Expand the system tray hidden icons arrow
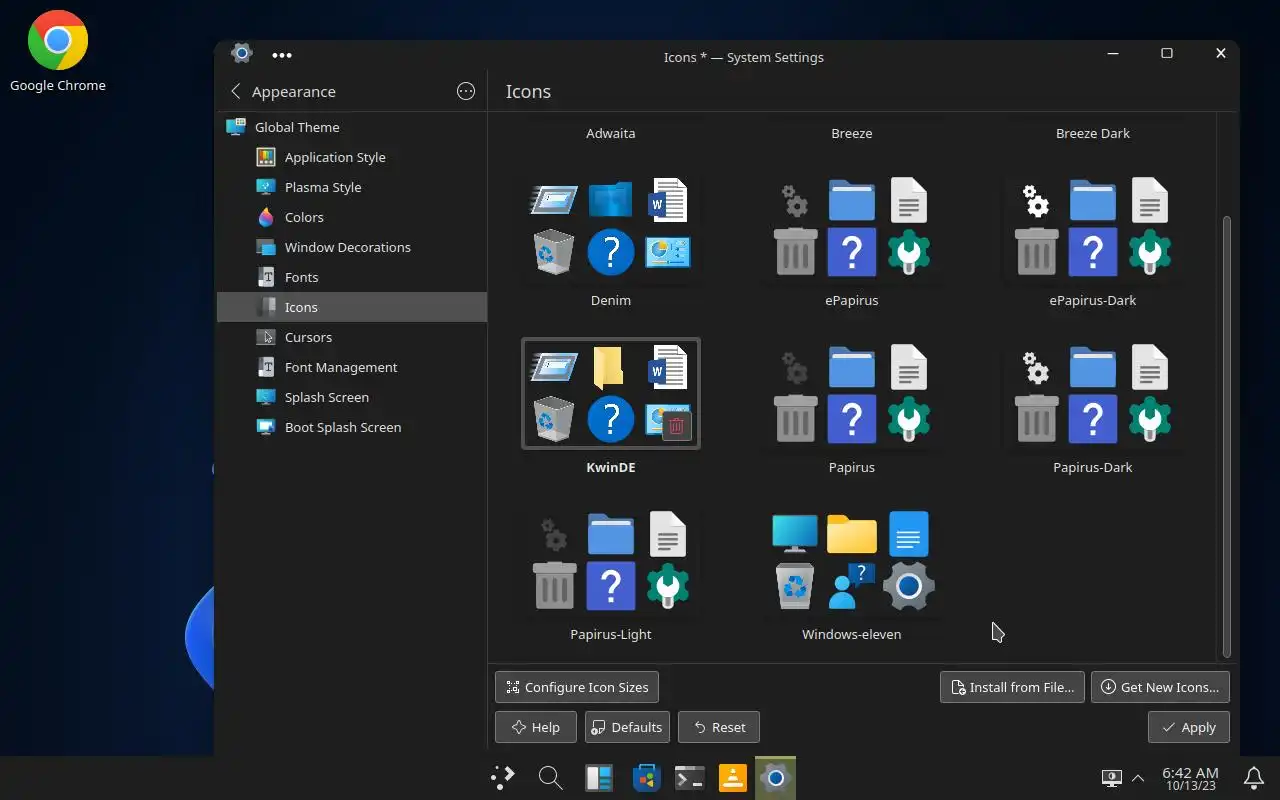 (x=1138, y=778)
